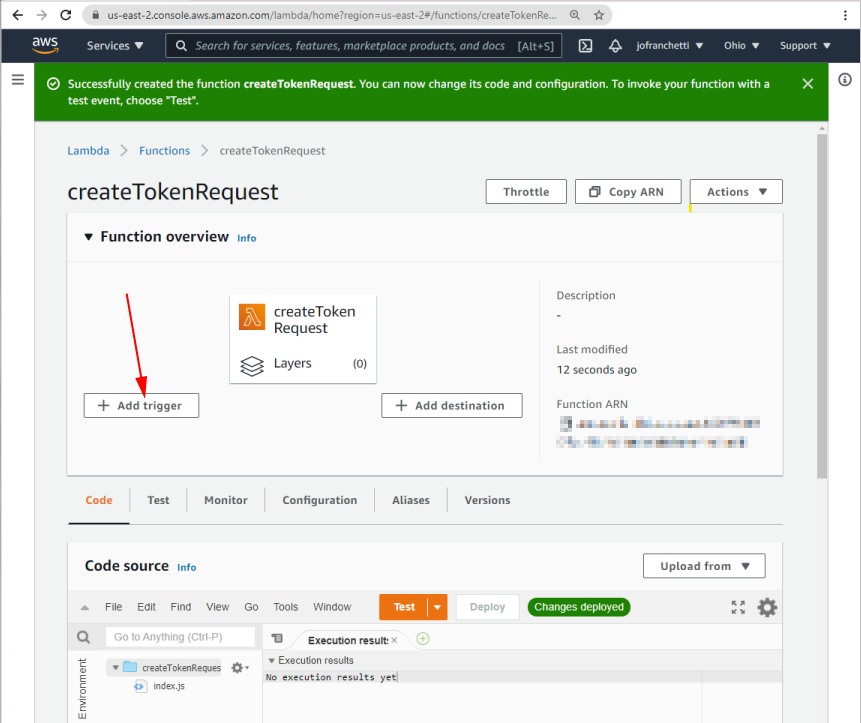Click the code editor settings gear icon
This screenshot has height=723, width=861.
765,606
